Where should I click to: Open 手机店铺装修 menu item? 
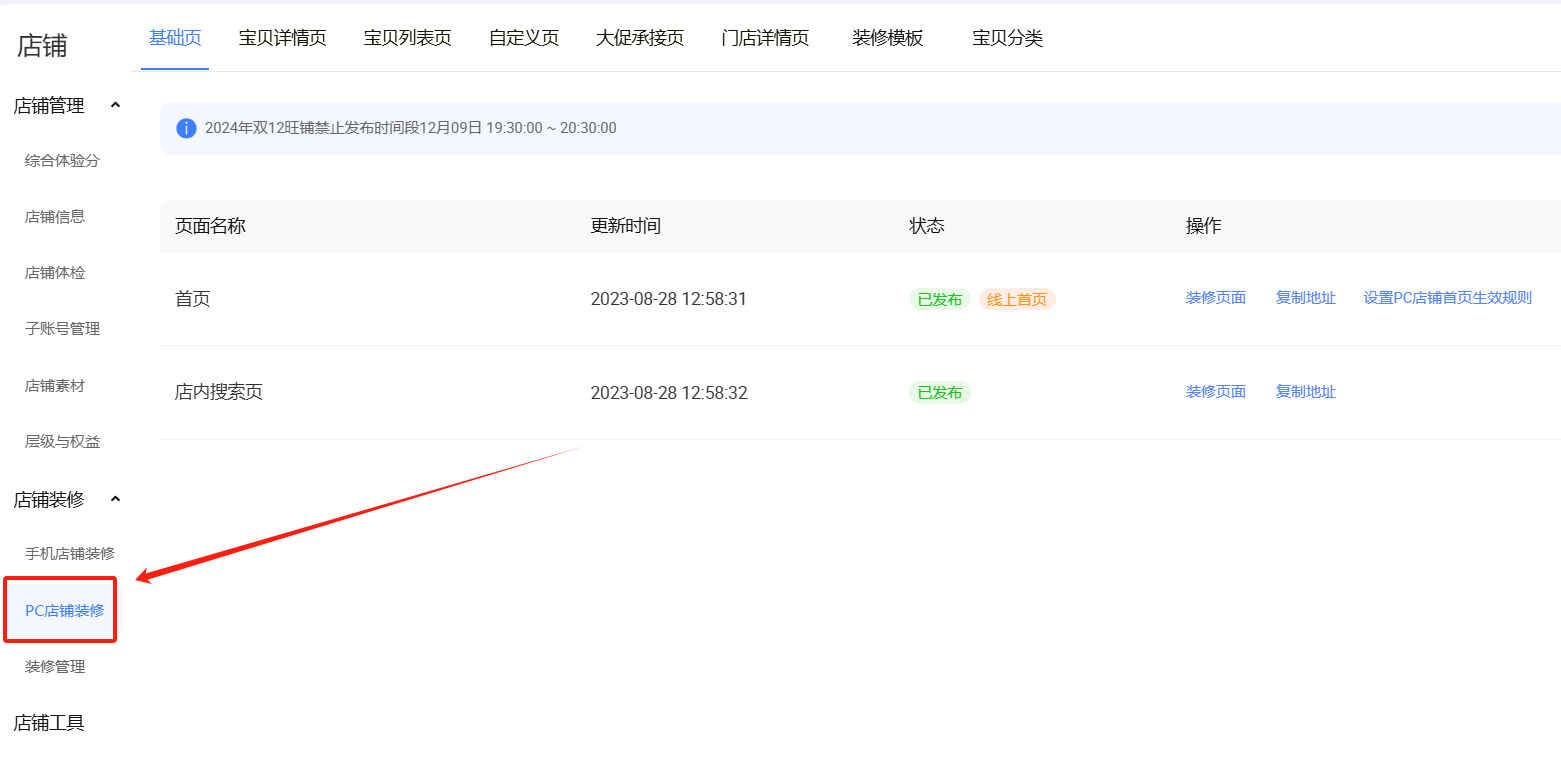[70, 553]
